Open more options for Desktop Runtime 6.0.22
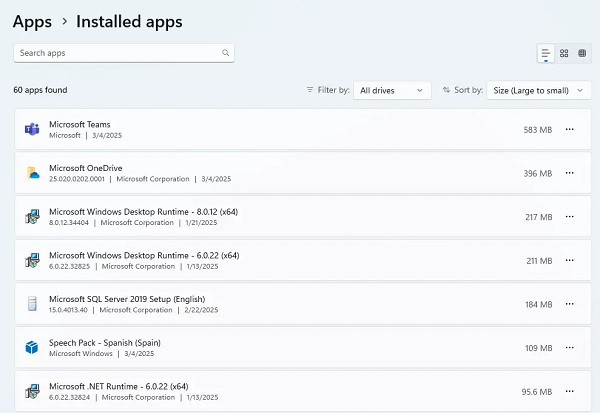The image size is (600, 413). [569, 260]
